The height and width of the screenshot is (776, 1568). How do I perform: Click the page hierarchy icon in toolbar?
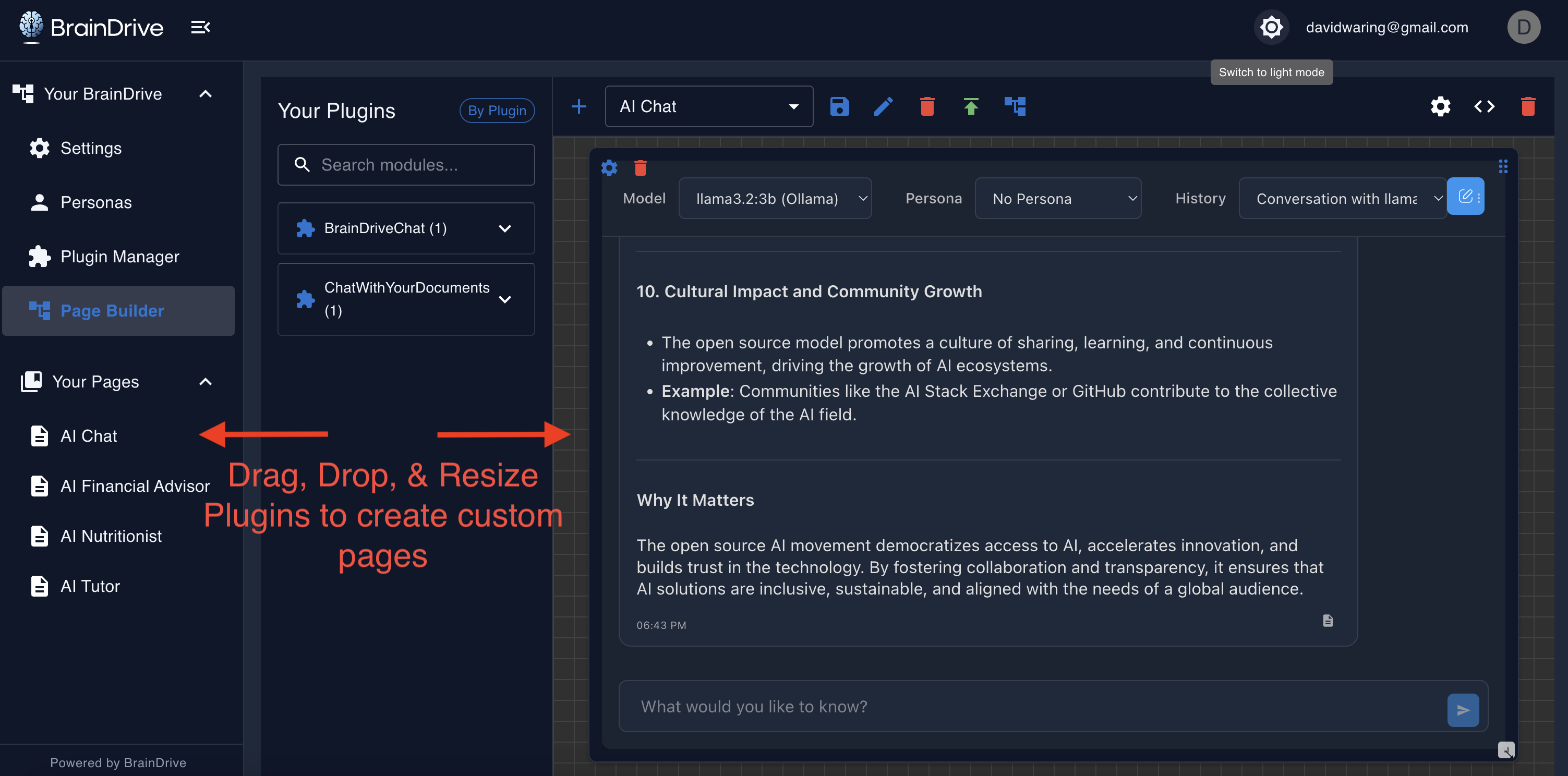(1015, 106)
